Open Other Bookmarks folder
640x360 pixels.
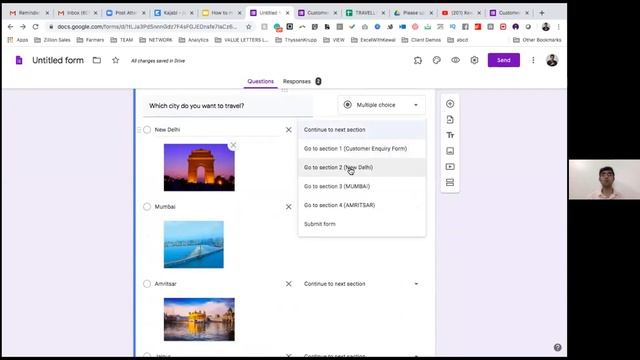(537, 40)
